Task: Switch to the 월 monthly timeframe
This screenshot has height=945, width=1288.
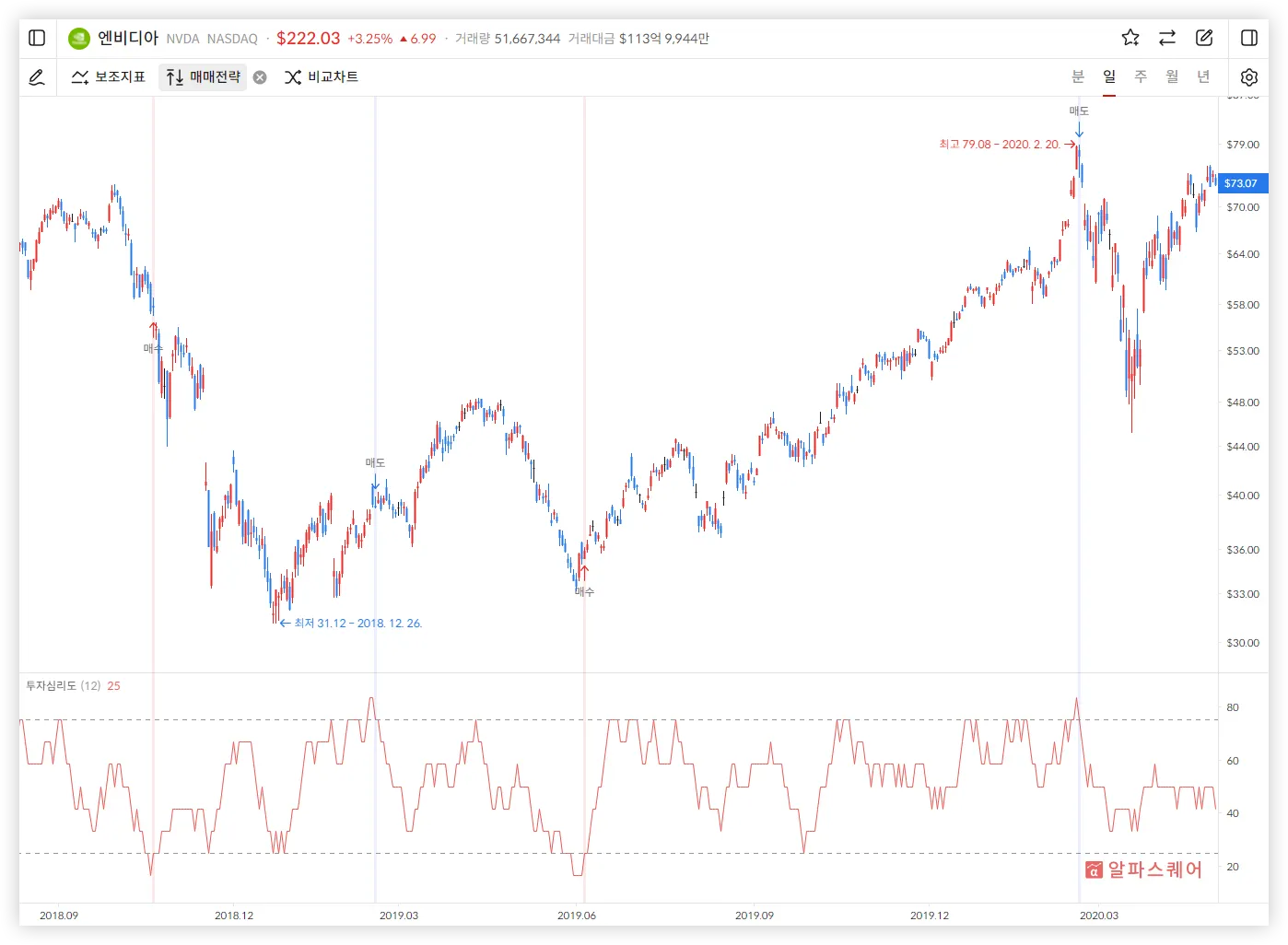Action: pyautogui.click(x=1172, y=76)
